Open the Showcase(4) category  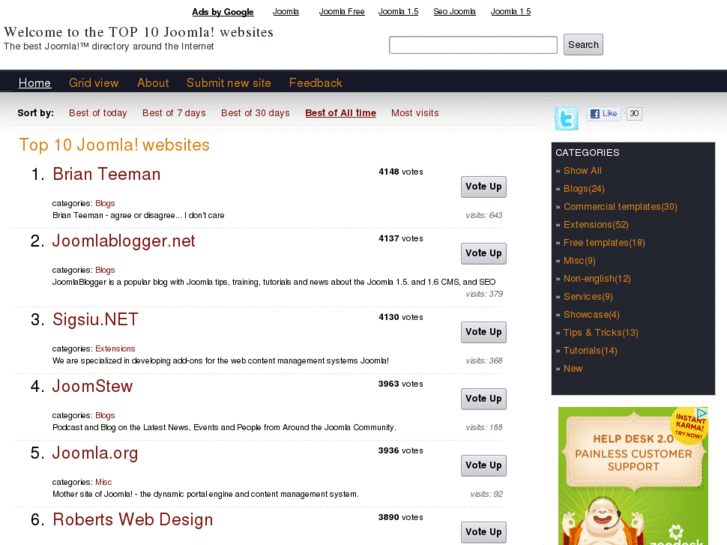[591, 315]
